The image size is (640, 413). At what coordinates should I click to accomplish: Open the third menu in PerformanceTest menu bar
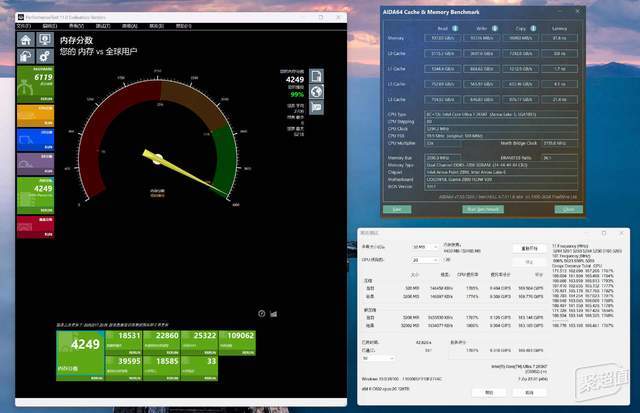tap(76, 26)
